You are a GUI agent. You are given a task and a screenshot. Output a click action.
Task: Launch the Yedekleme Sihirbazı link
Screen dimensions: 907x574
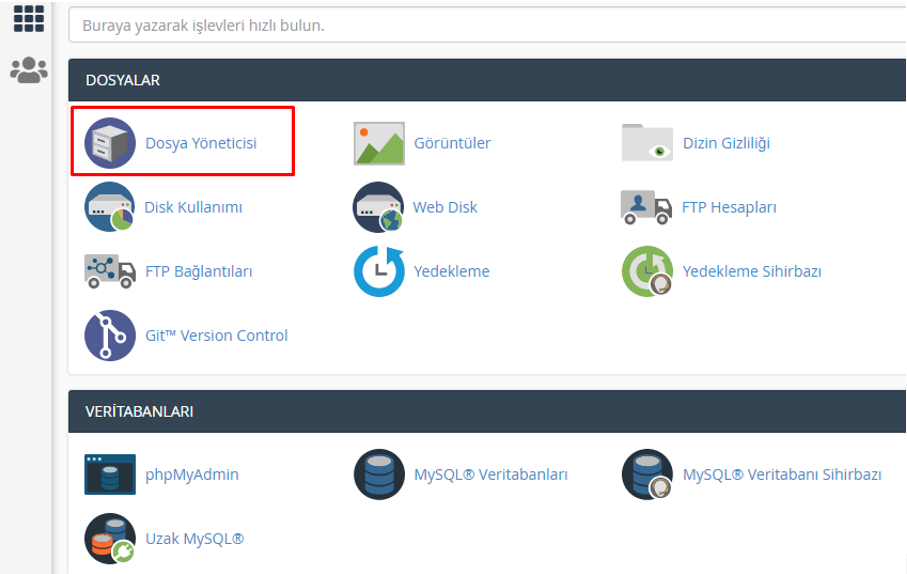tap(752, 271)
